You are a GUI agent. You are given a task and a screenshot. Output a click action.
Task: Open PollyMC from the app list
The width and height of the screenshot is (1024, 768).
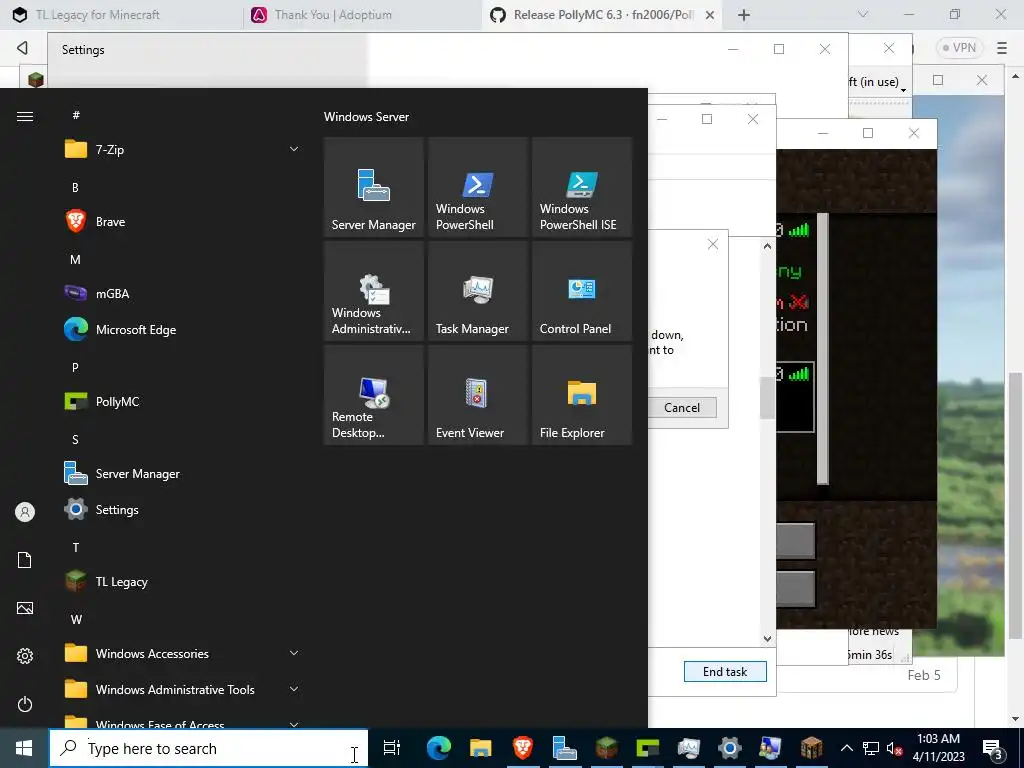[182, 402]
